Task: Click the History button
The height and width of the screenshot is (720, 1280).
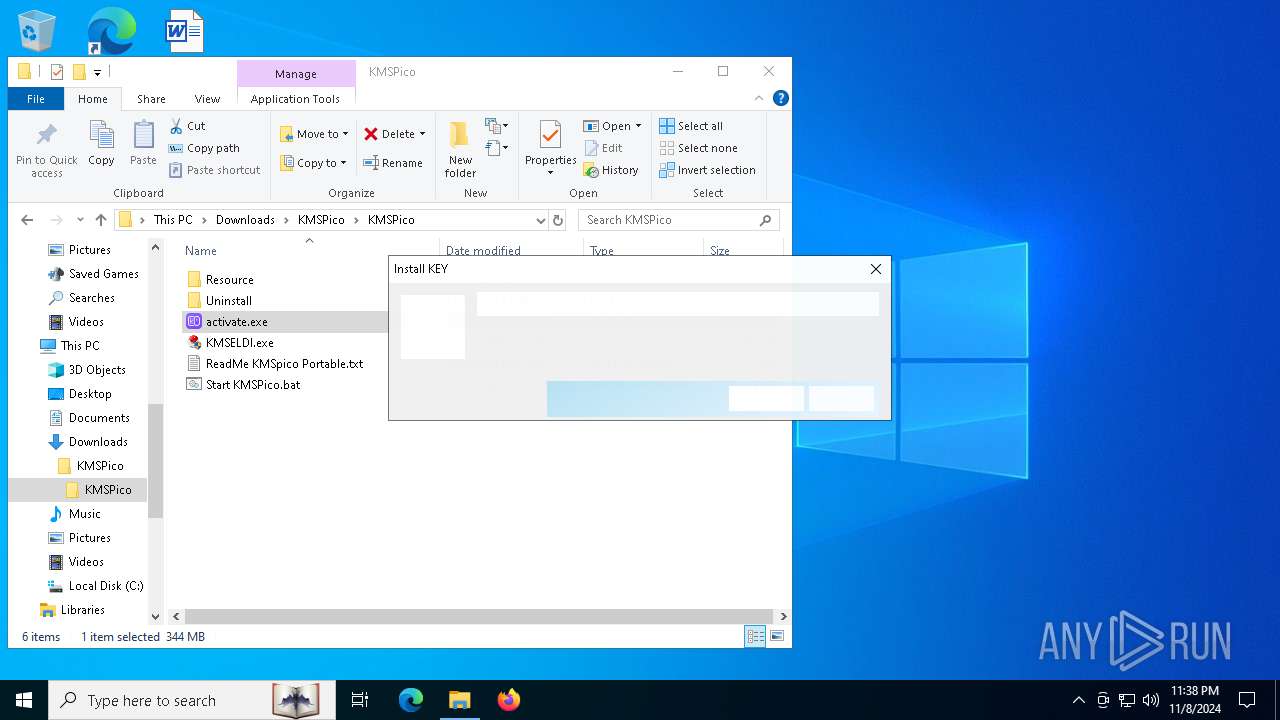Action: [x=611, y=170]
